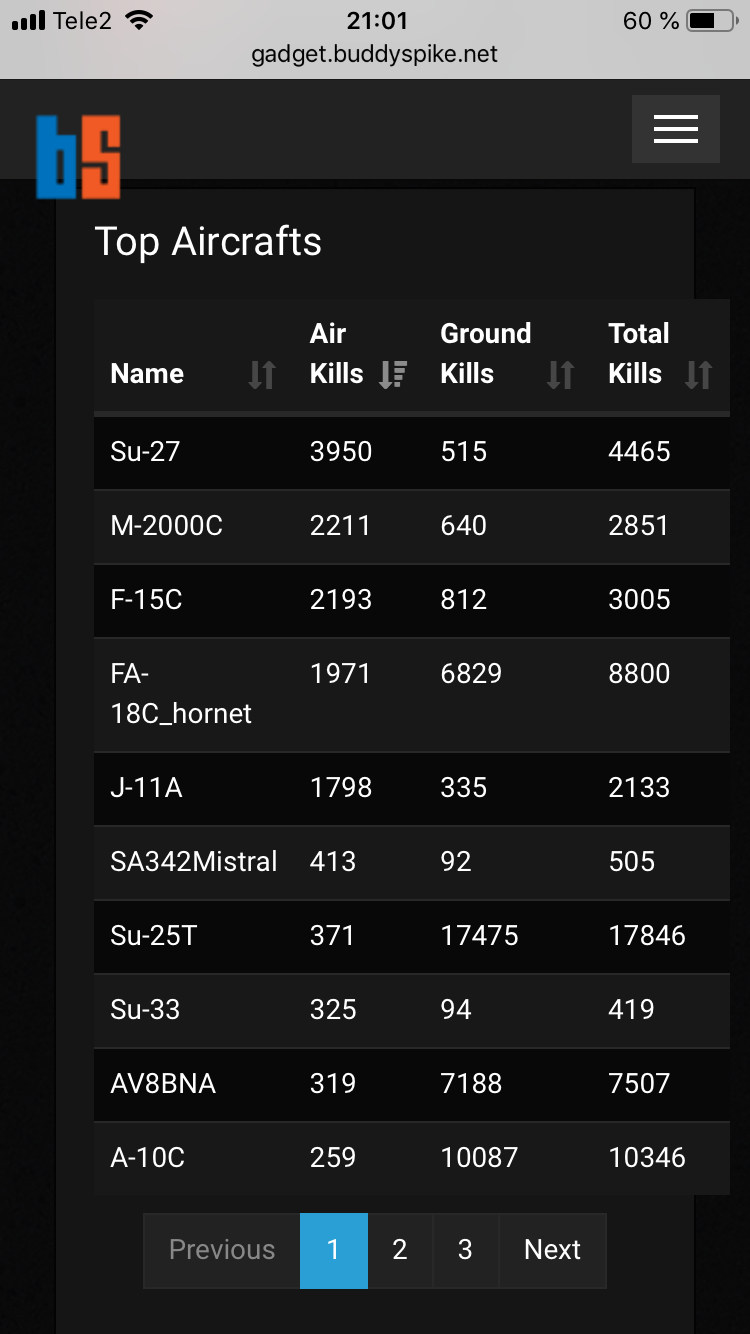
Task: Click the Previous pagination button
Action: [x=222, y=1250]
